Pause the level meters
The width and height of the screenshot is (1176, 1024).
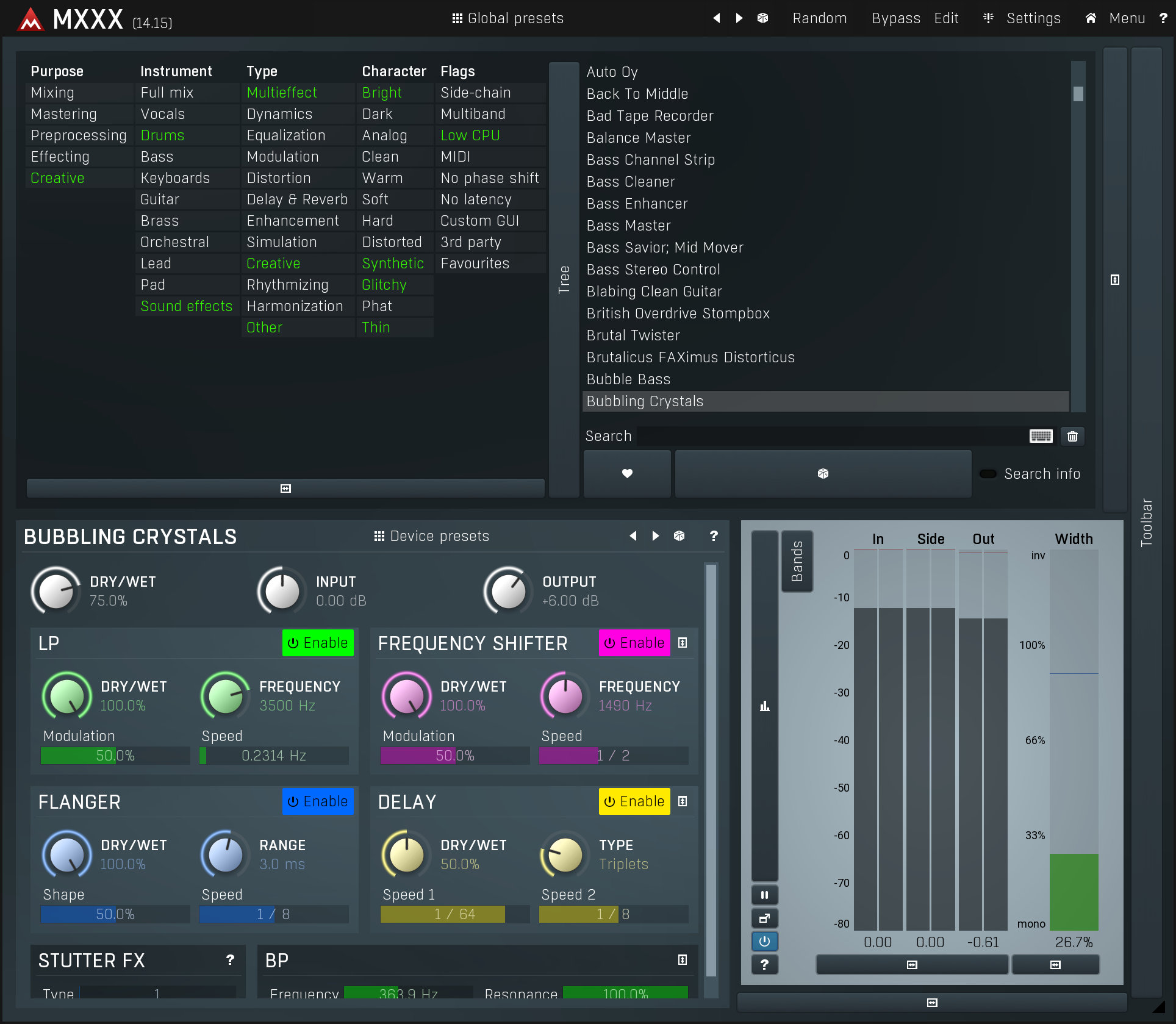coord(764,895)
